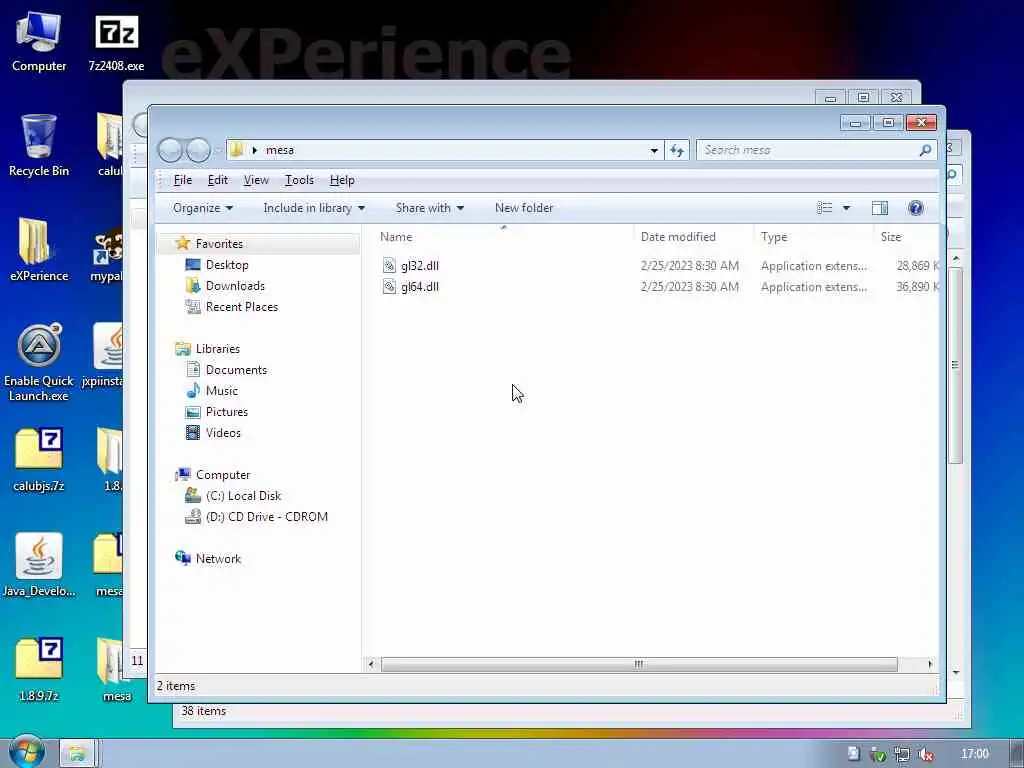Open Recent Places in navigation pane

[x=241, y=306]
